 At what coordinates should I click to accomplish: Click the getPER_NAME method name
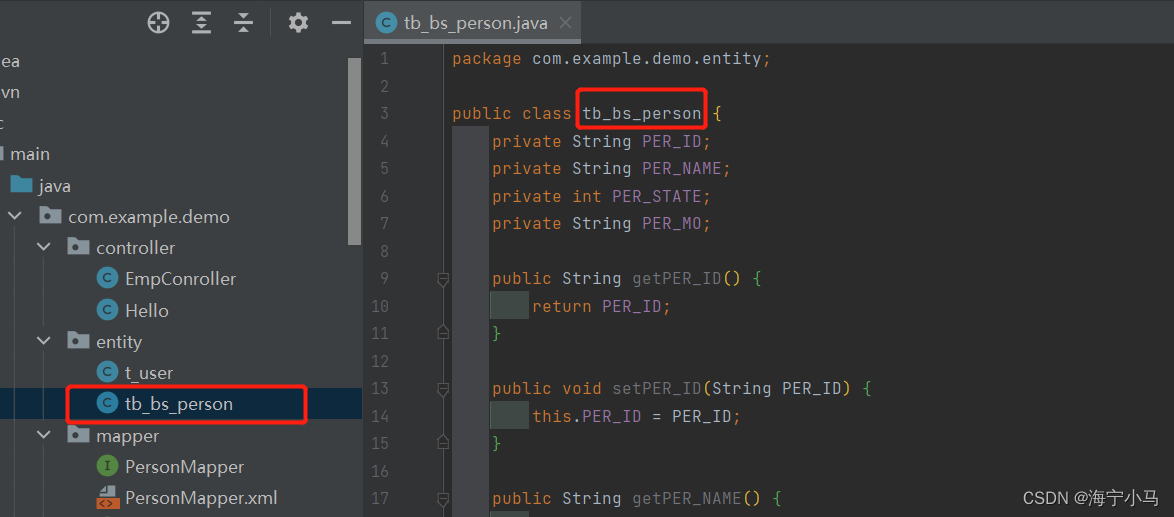coord(687,498)
